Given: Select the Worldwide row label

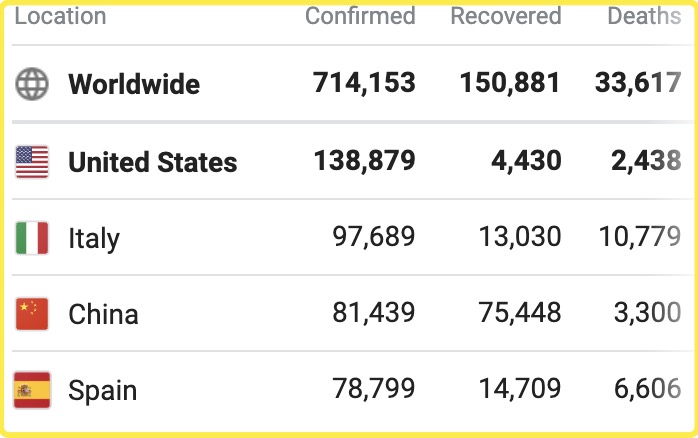Looking at the screenshot, I should click(x=134, y=84).
